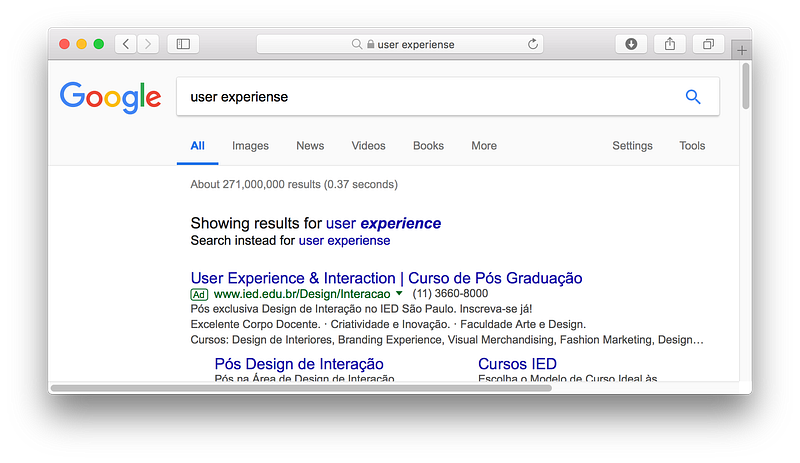Select the All results tab
The width and height of the screenshot is (800, 463).
(197, 145)
